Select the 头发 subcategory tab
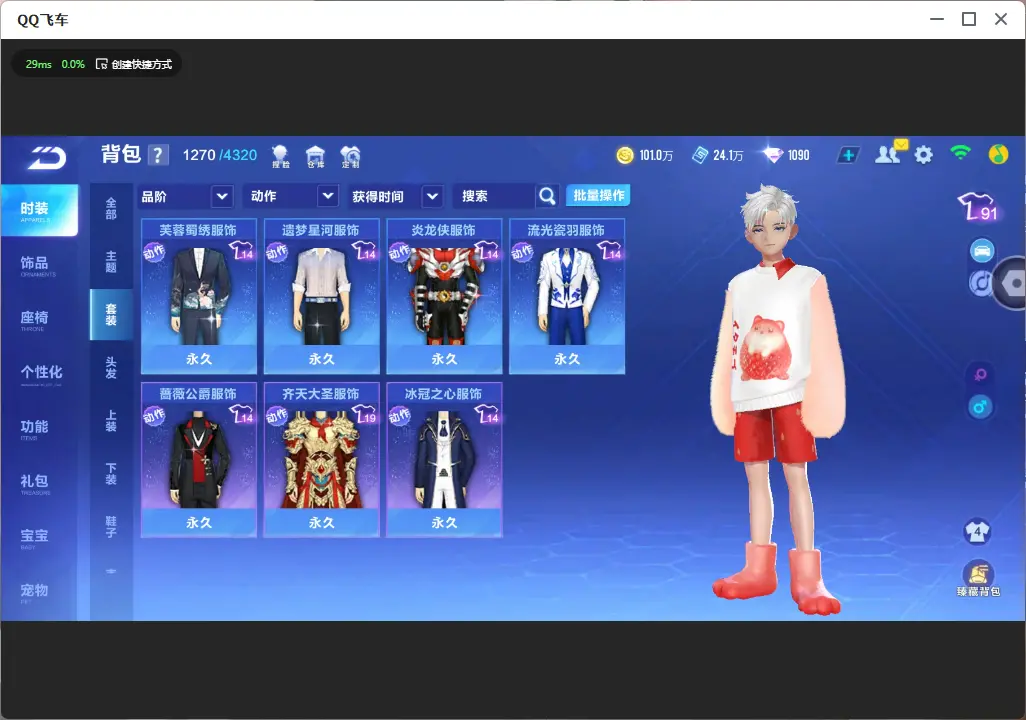The width and height of the screenshot is (1026, 720). (111, 368)
